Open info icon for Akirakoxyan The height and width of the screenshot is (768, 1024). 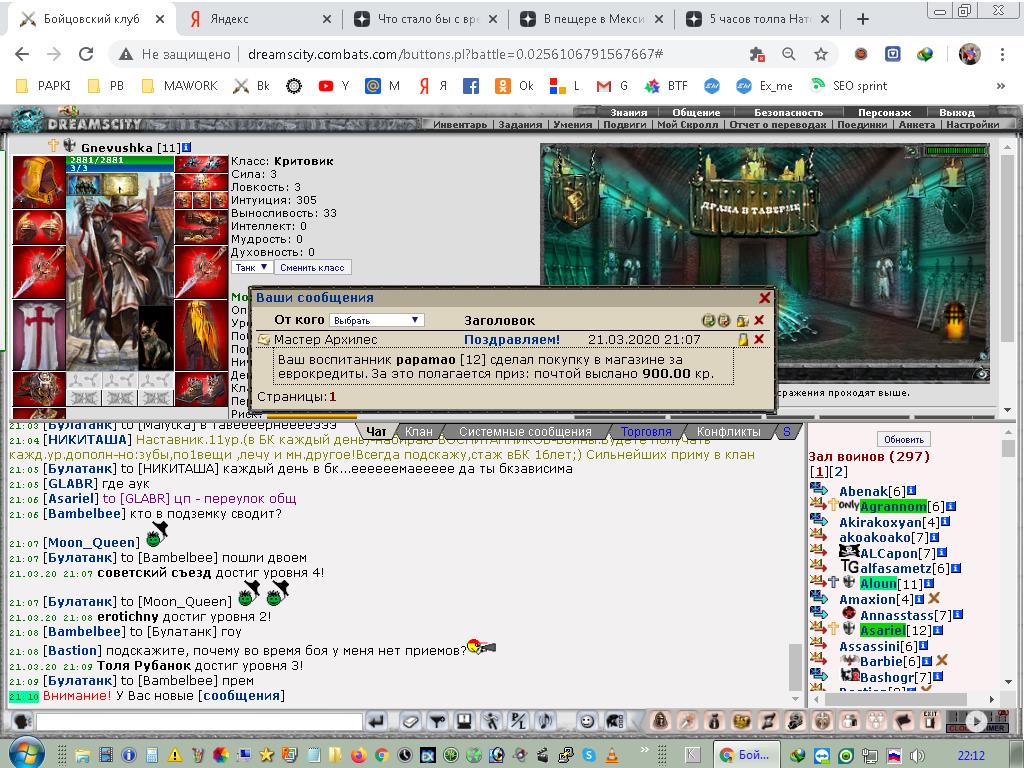(946, 522)
